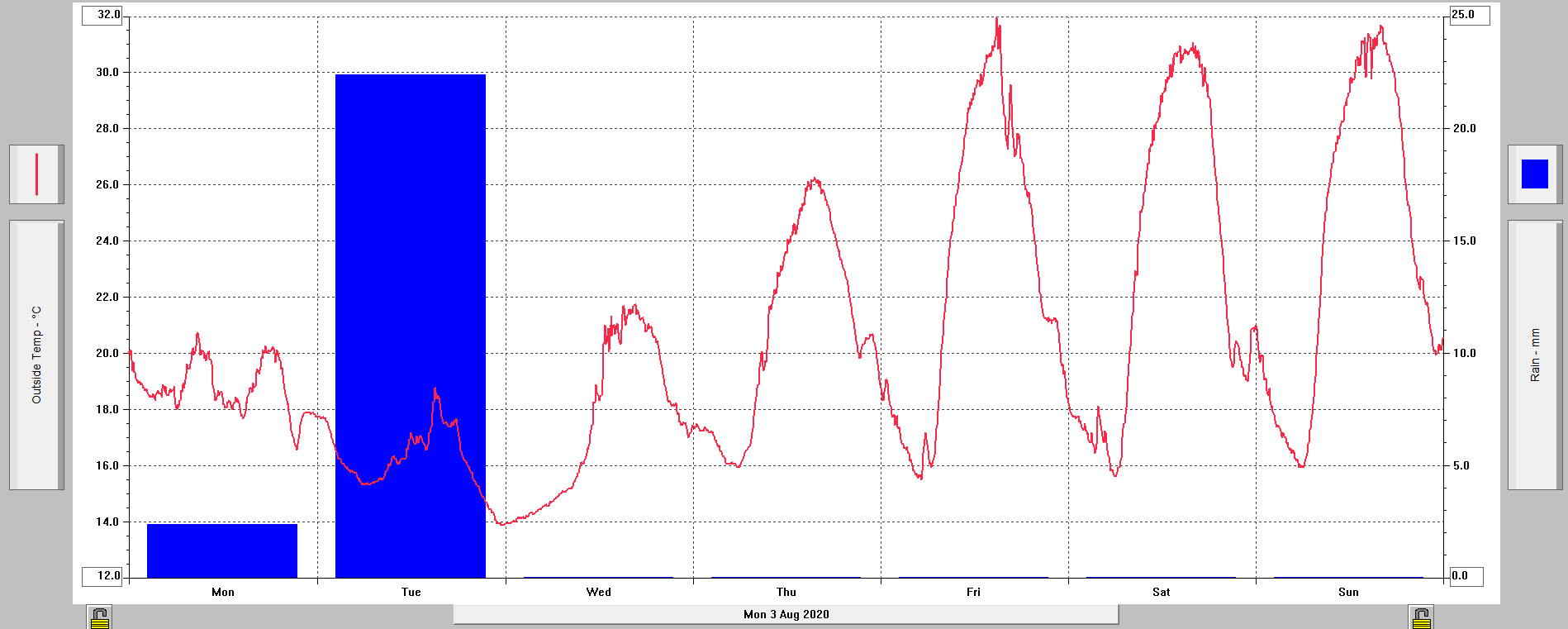
Task: Select the 32.0 temperature axis maximum box
Action: coord(102,15)
